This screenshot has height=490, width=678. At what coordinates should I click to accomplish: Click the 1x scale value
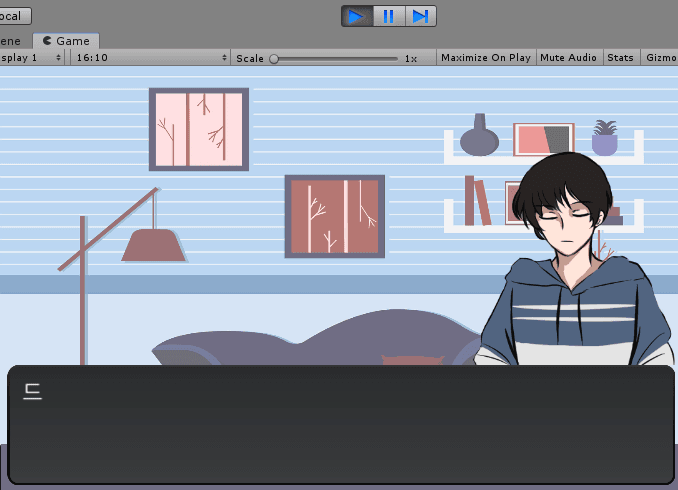coord(411,58)
